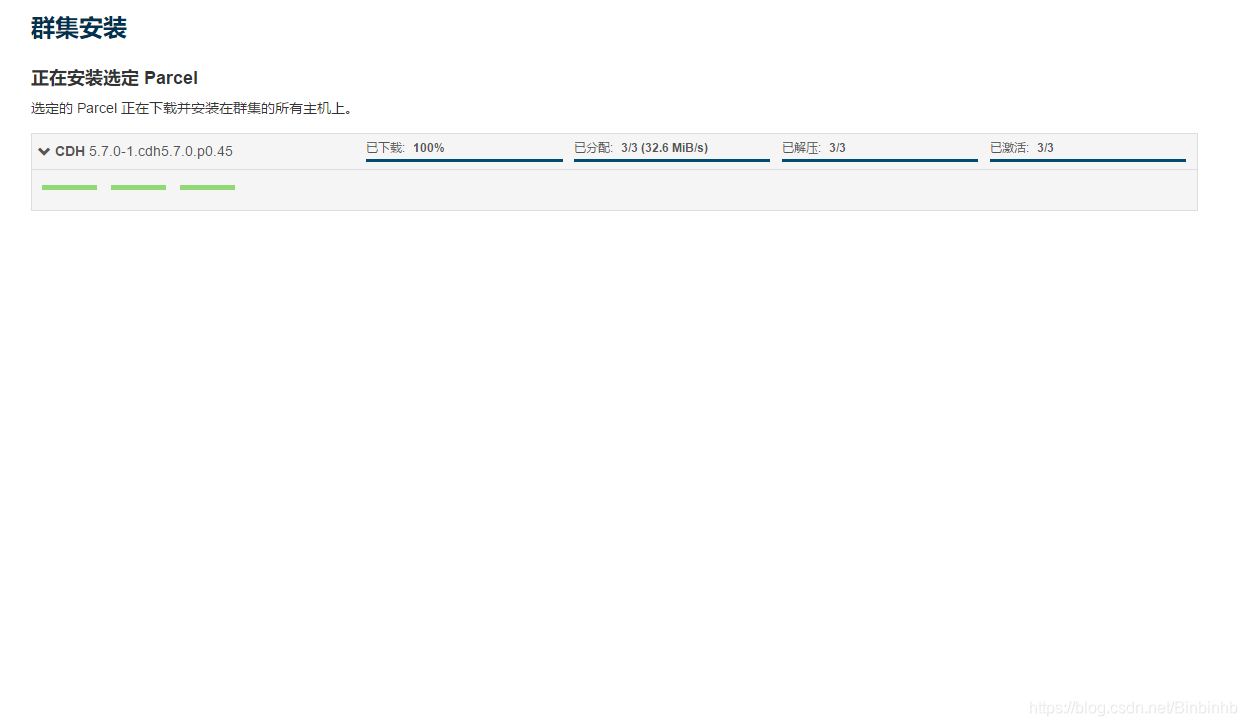Click the 正在安装选定 Parcel subheading

pyautogui.click(x=115, y=78)
